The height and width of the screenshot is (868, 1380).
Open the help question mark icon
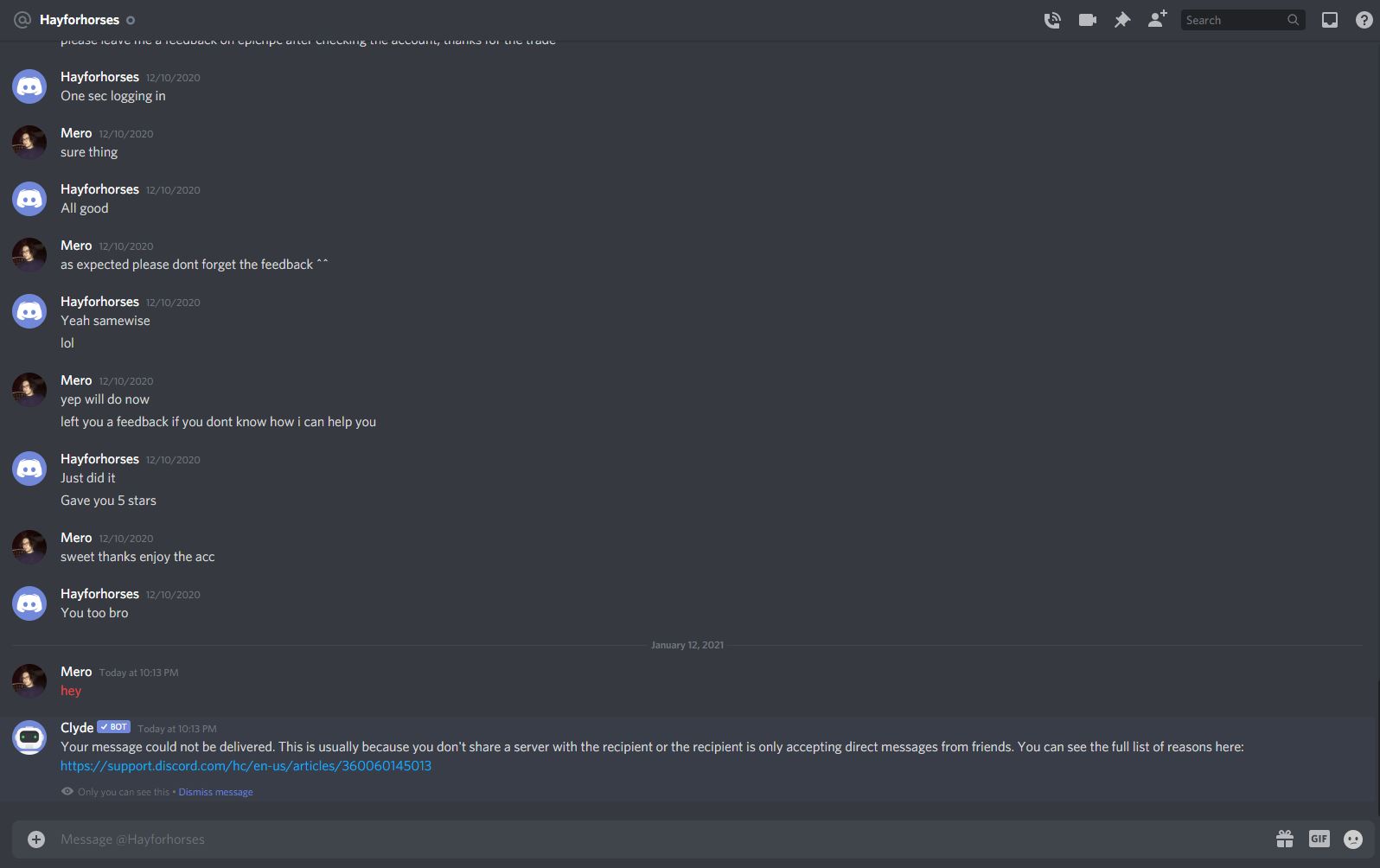point(1364,20)
